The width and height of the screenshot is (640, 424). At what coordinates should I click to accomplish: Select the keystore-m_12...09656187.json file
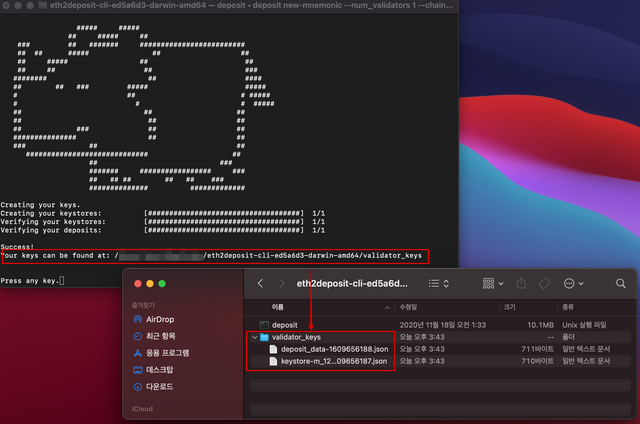(x=333, y=361)
